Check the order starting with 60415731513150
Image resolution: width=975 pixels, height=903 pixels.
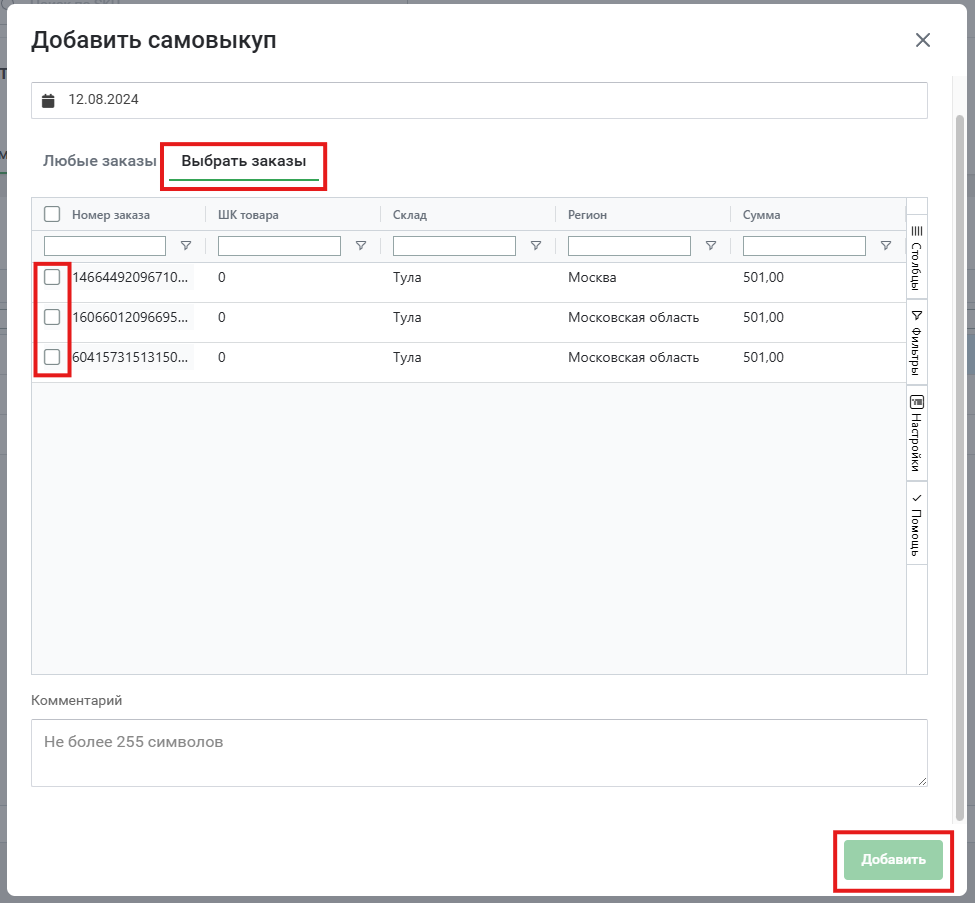point(52,358)
